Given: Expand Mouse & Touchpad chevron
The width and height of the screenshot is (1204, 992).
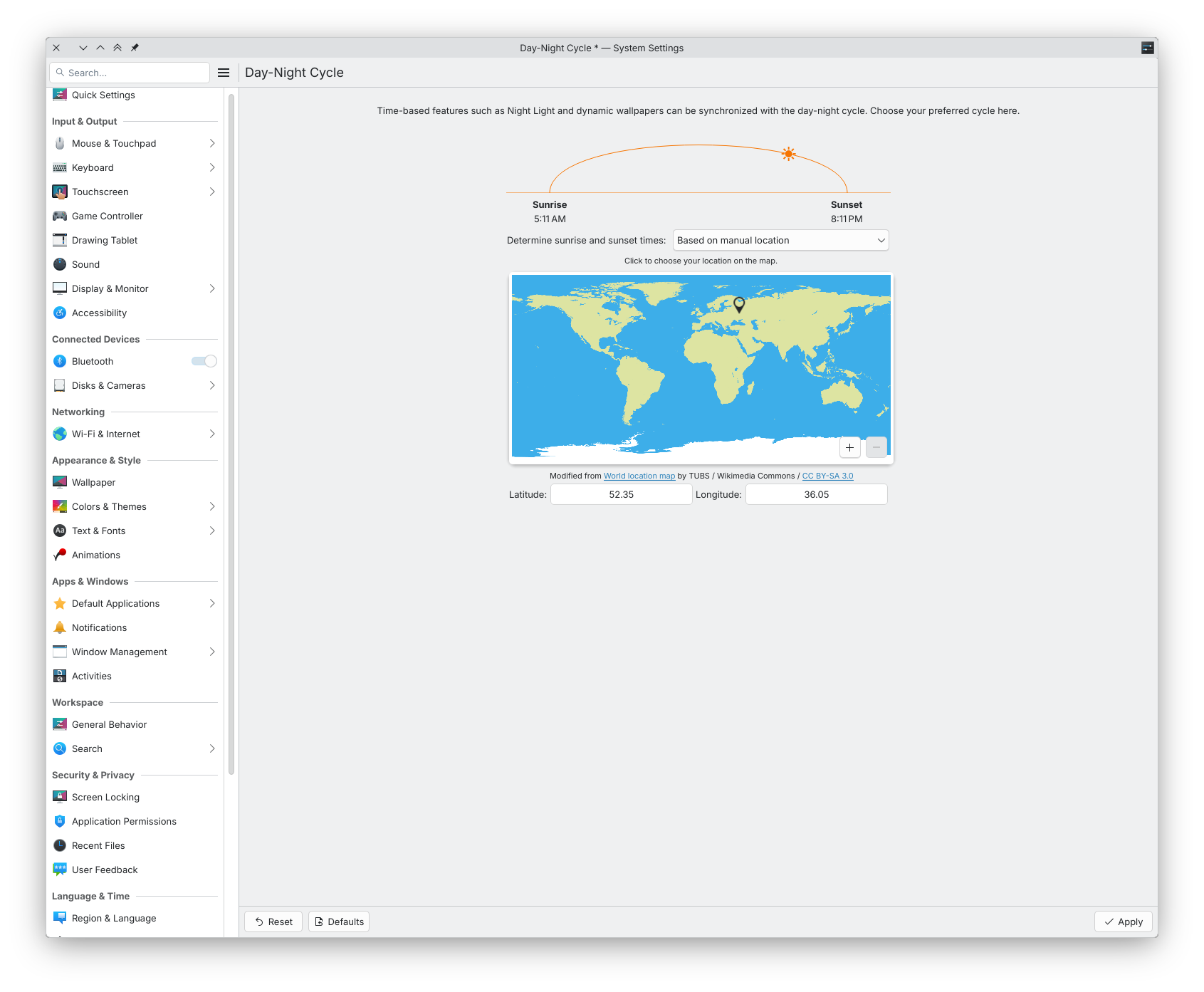Looking at the screenshot, I should [x=212, y=143].
